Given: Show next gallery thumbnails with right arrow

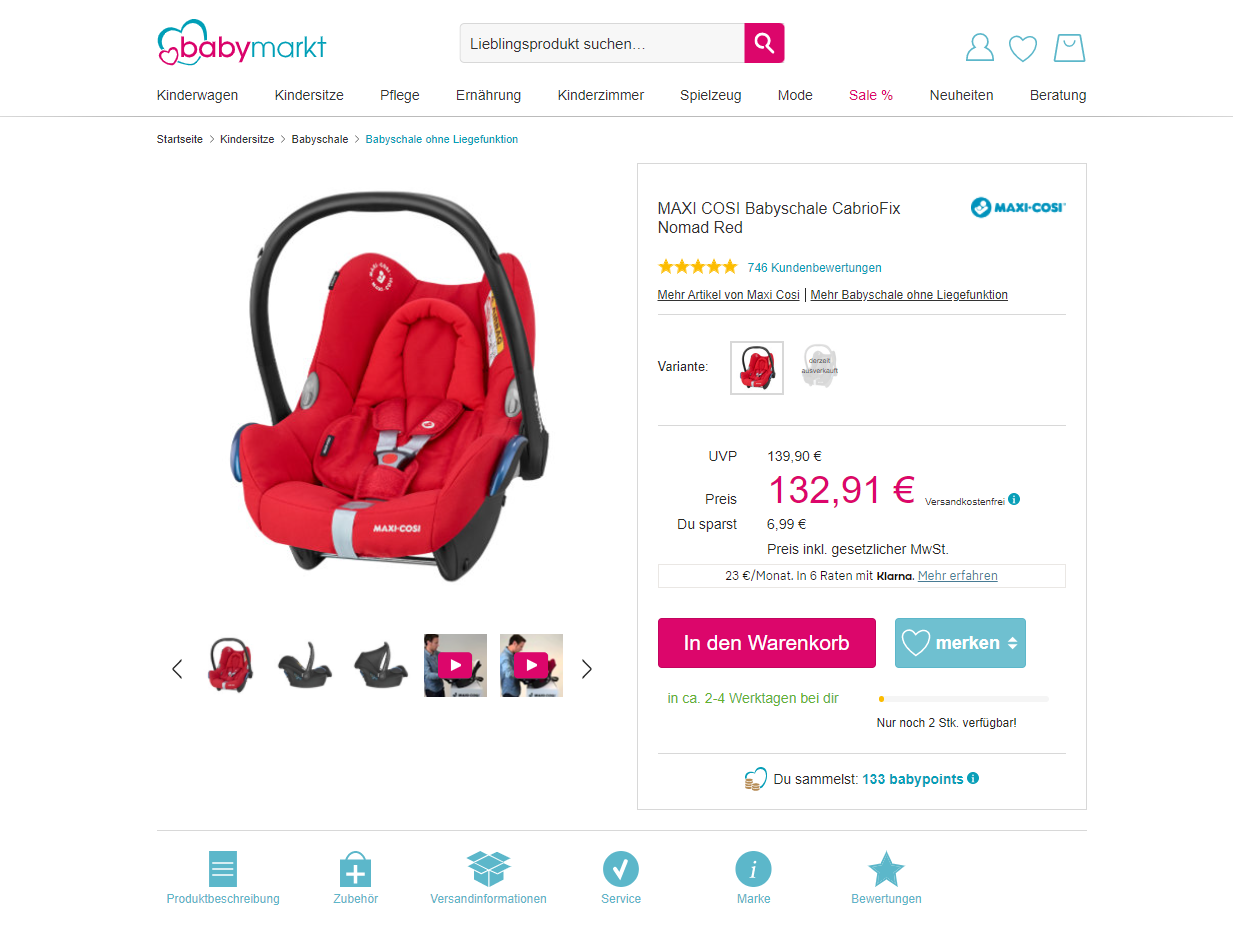Looking at the screenshot, I should (587, 669).
